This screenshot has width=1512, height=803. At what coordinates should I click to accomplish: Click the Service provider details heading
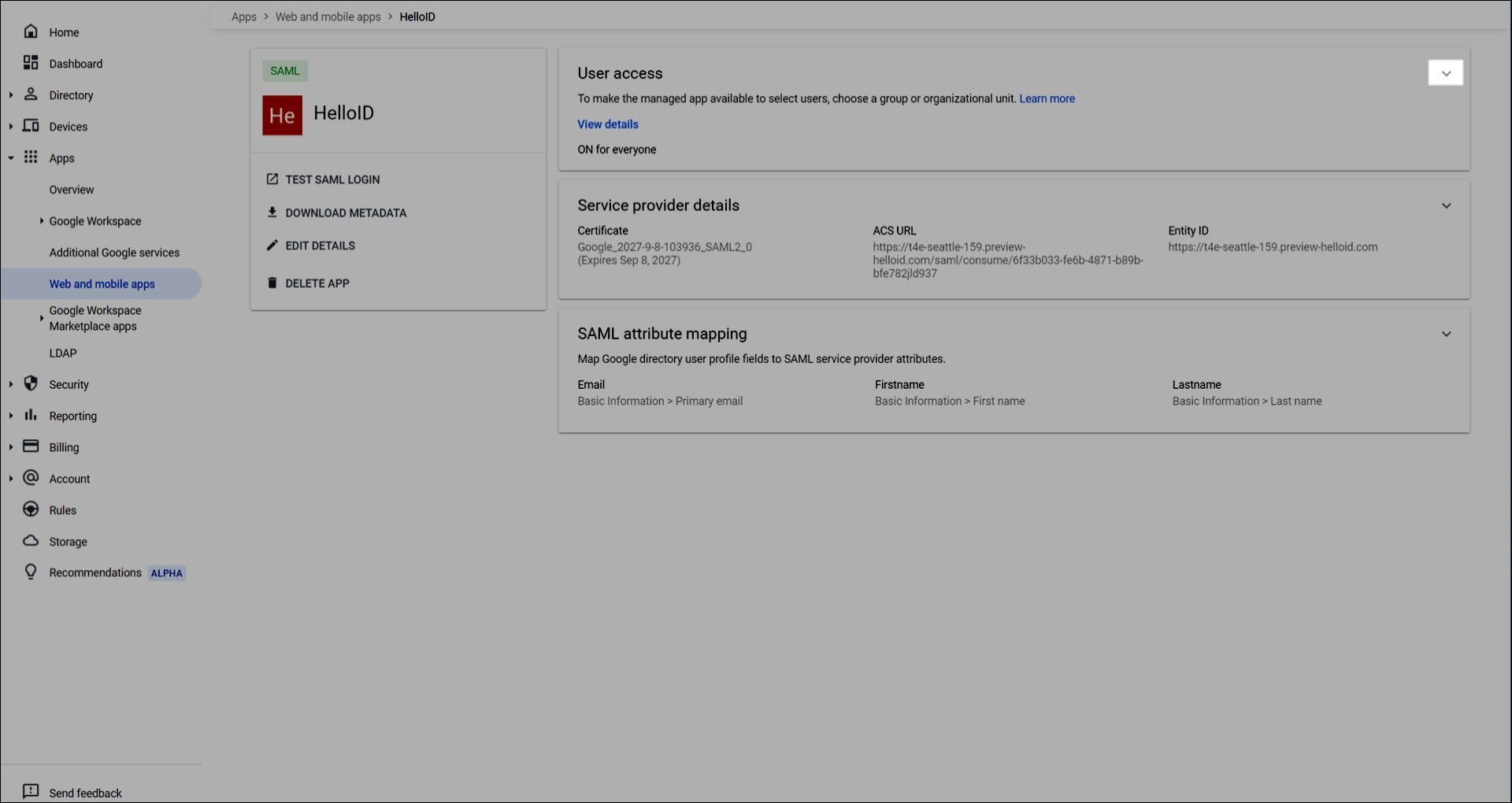tap(658, 205)
